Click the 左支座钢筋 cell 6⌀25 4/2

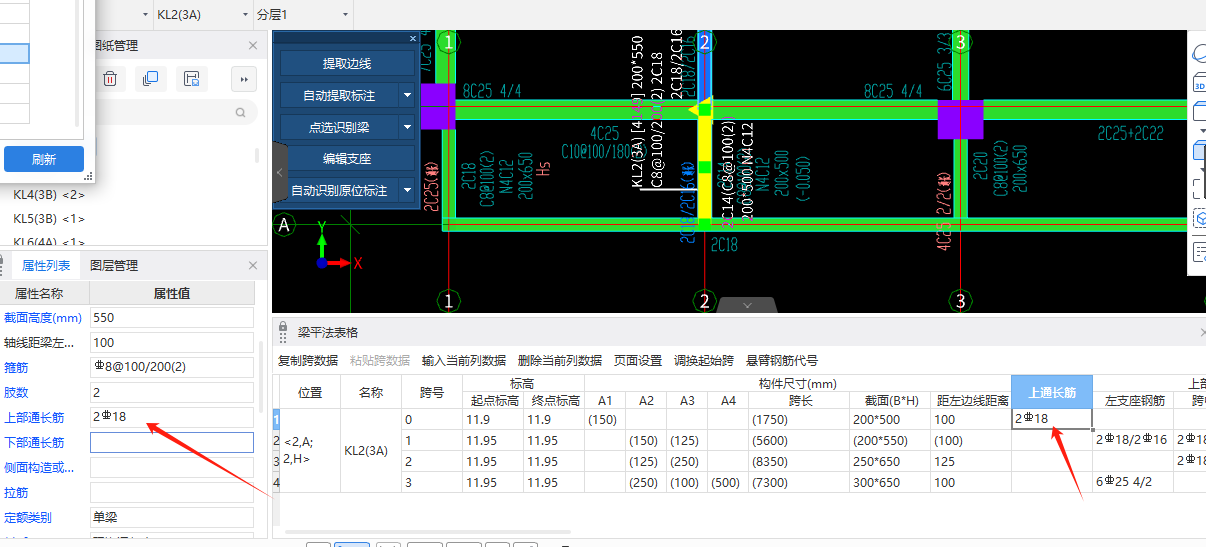[x=1133, y=482]
